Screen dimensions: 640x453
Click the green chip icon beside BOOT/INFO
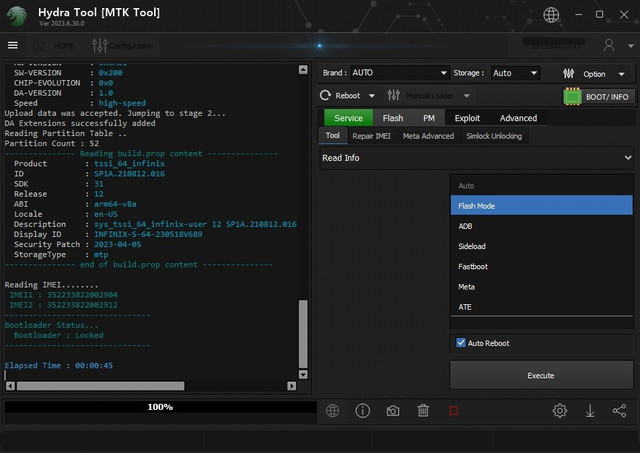click(572, 96)
